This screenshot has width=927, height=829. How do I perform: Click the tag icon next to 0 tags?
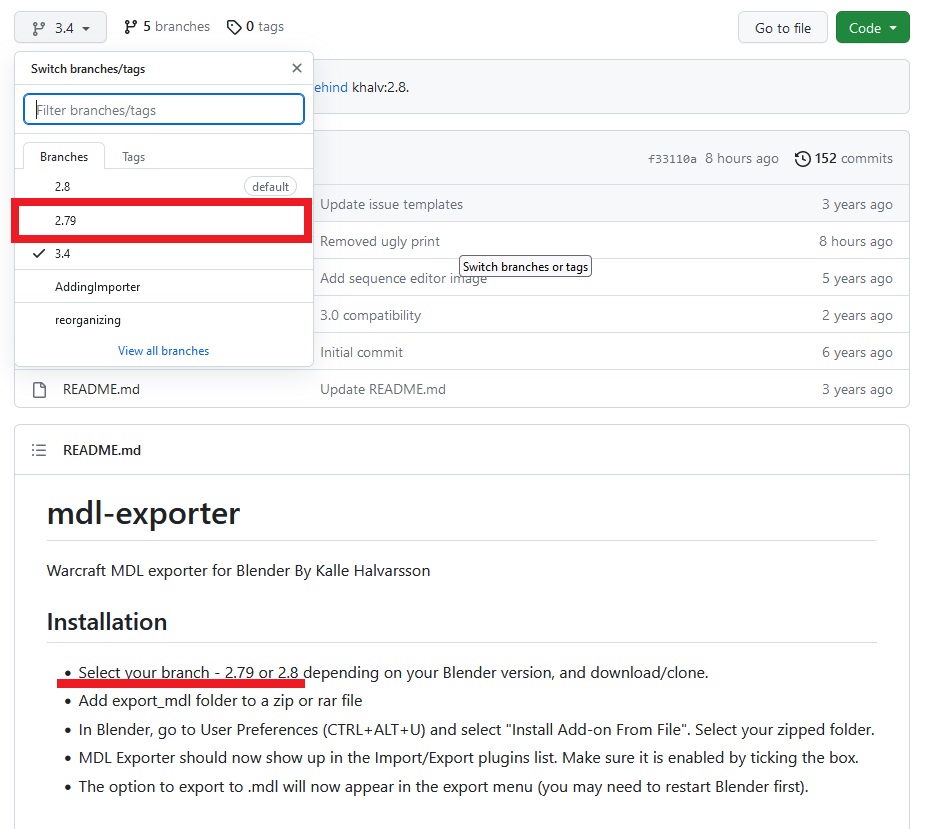[234, 27]
